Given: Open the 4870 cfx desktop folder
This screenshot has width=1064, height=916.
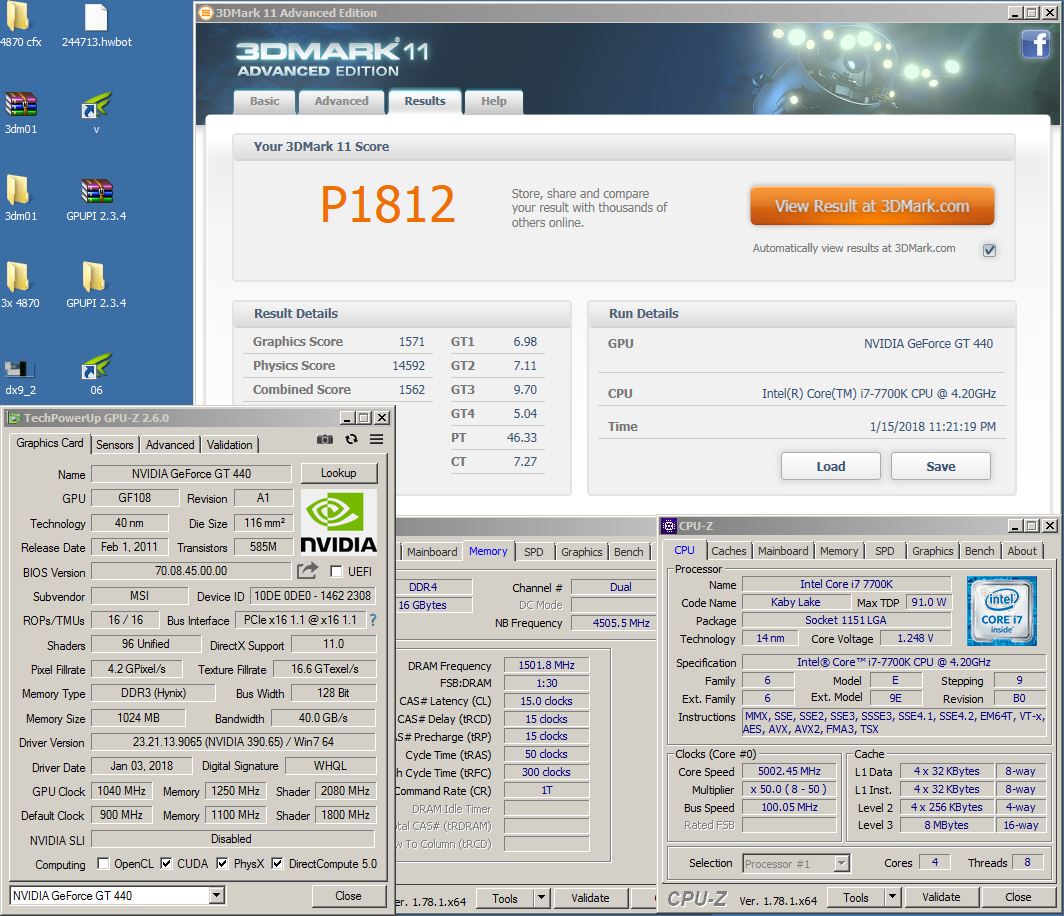Looking at the screenshot, I should (18, 24).
